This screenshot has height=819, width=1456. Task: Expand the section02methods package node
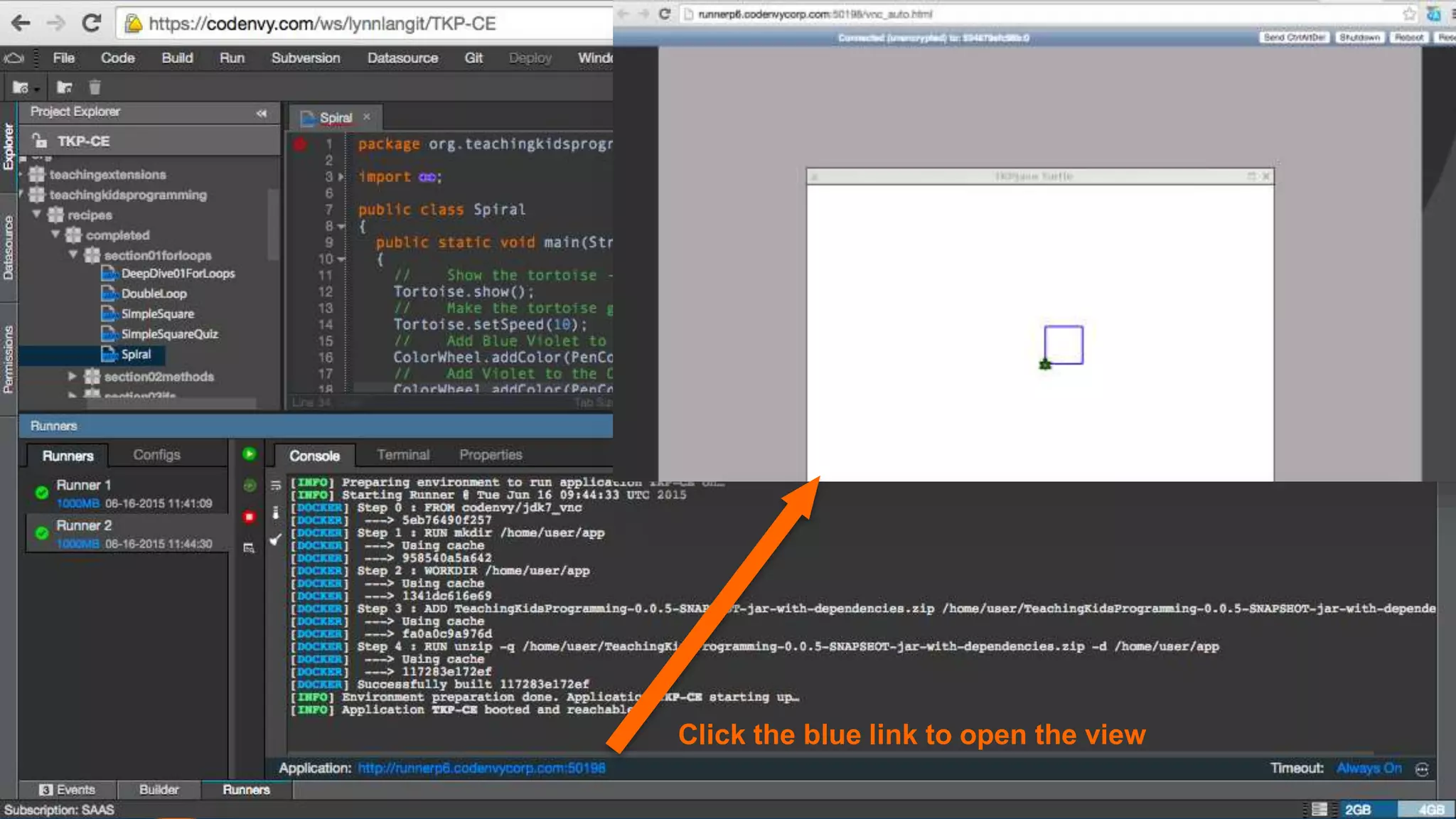coord(72,376)
